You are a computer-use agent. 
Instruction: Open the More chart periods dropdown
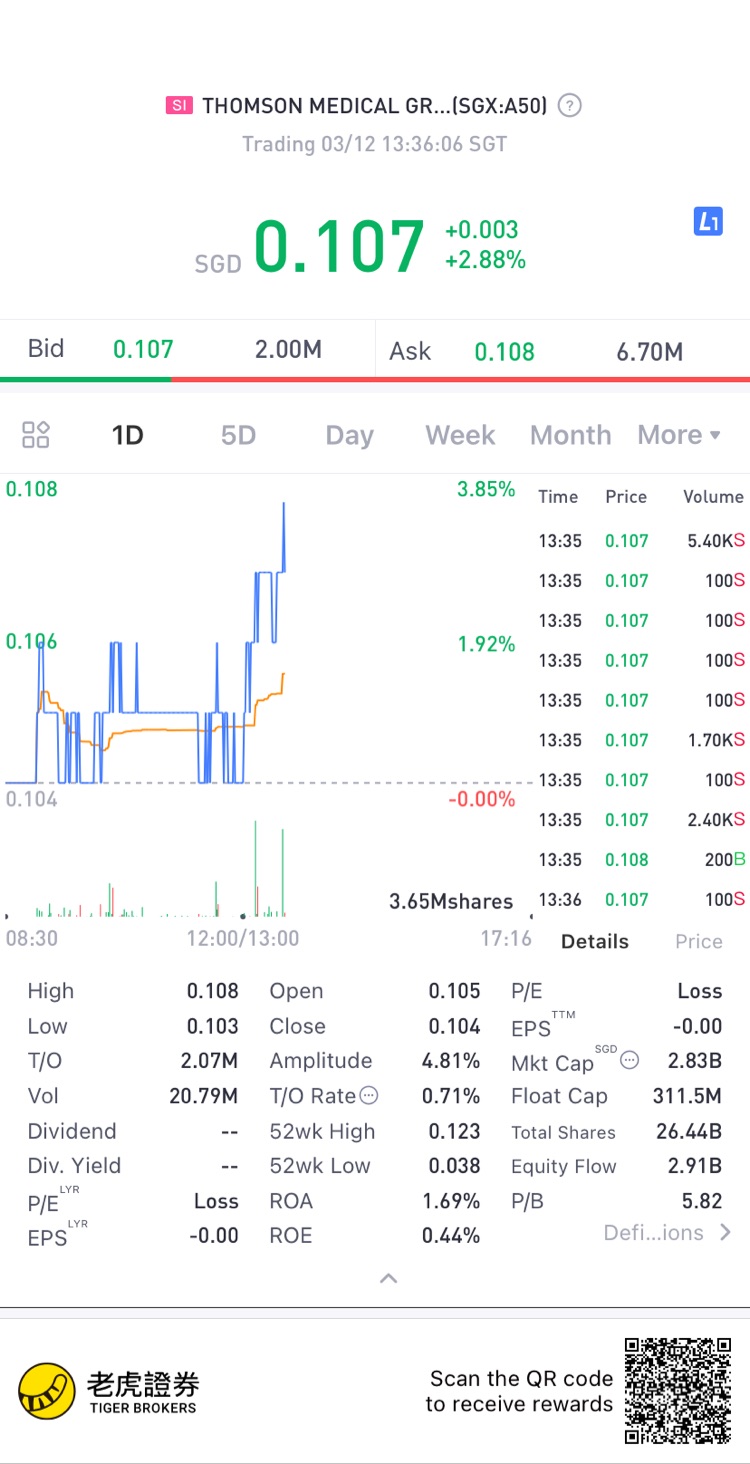pyautogui.click(x=679, y=435)
